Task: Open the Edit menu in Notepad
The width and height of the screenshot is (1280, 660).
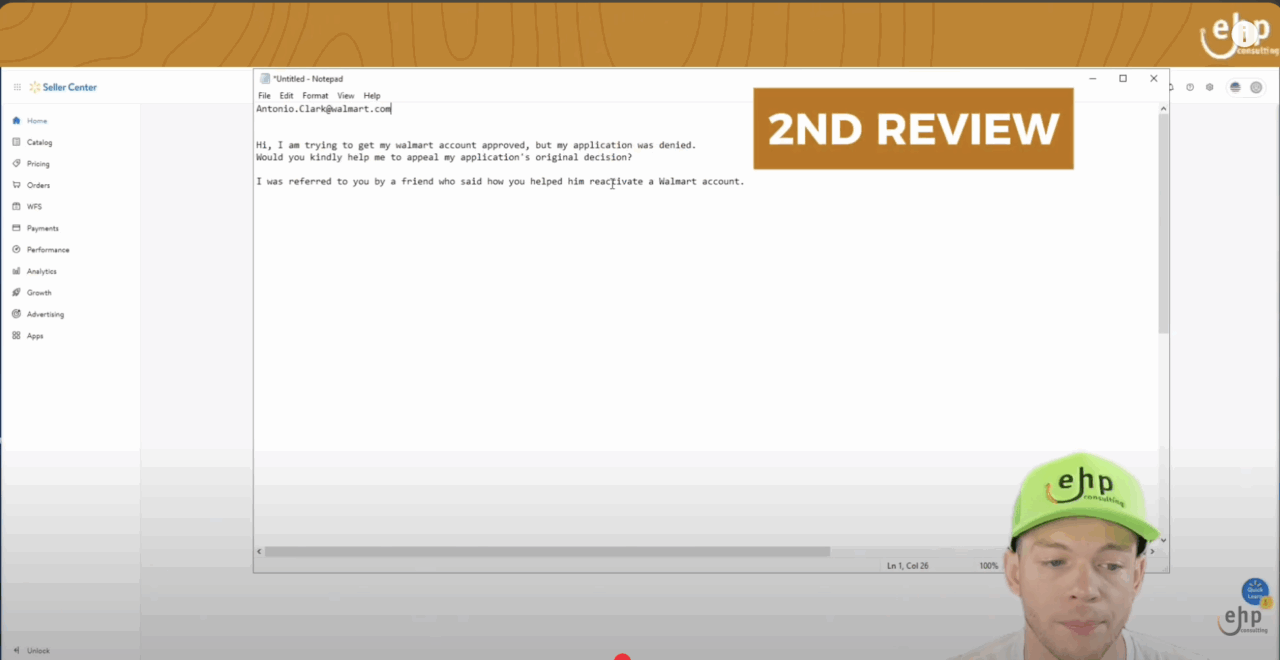Action: pyautogui.click(x=286, y=96)
